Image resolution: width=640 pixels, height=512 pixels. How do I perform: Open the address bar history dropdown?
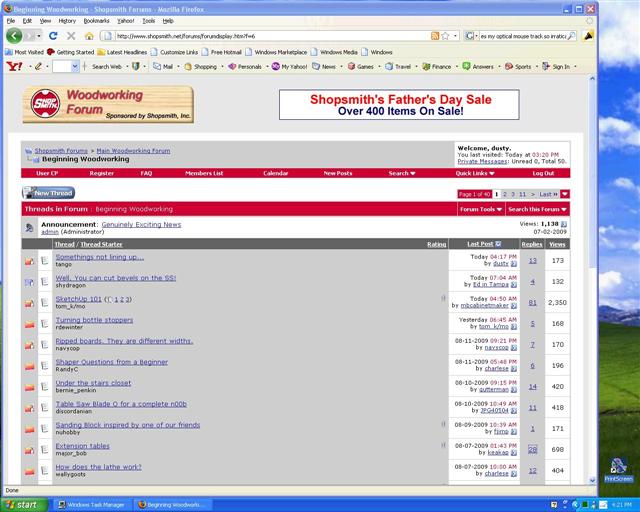click(x=456, y=36)
